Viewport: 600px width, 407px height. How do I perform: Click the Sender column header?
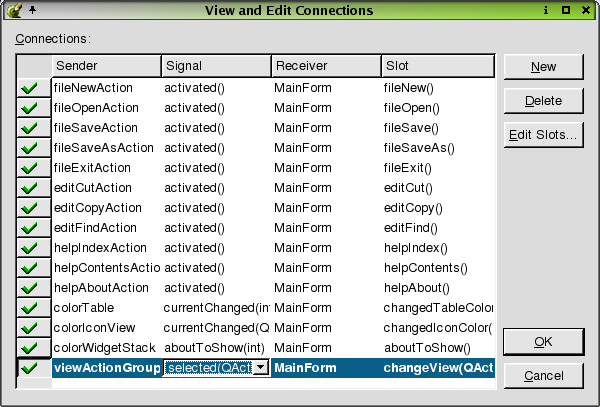(x=106, y=66)
